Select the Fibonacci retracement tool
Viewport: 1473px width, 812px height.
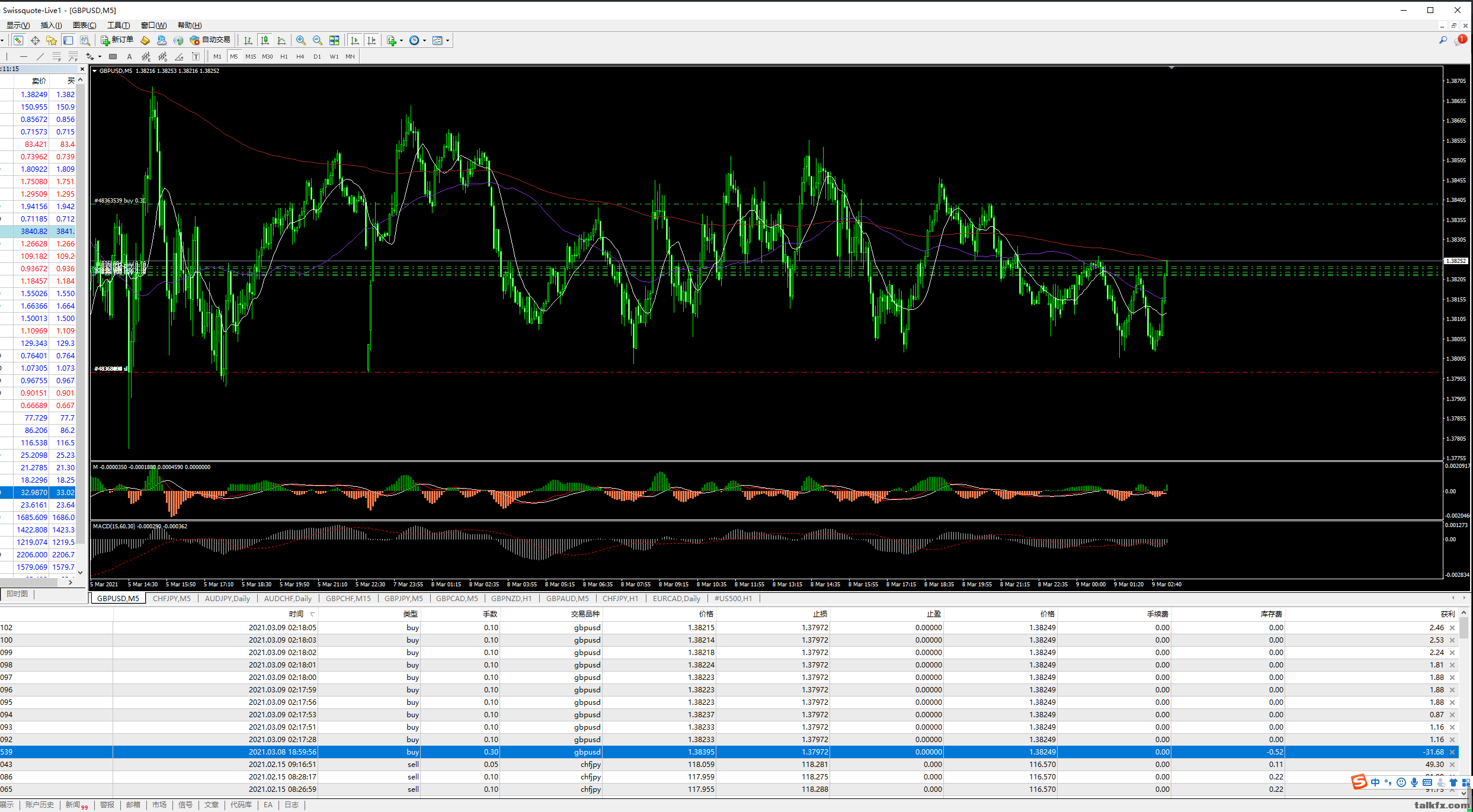coord(57,57)
